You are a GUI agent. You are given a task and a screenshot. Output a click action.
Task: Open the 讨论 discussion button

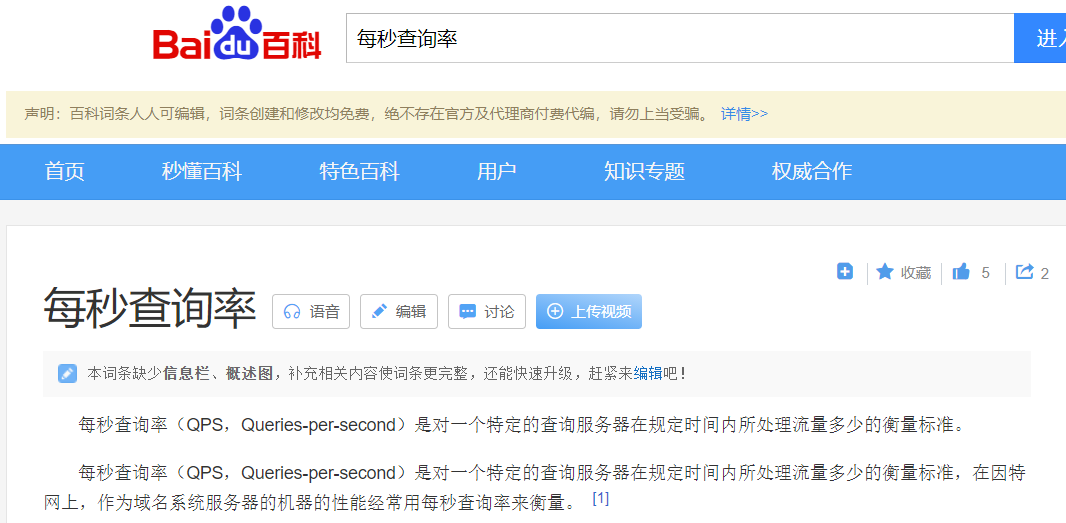pyautogui.click(x=486, y=311)
